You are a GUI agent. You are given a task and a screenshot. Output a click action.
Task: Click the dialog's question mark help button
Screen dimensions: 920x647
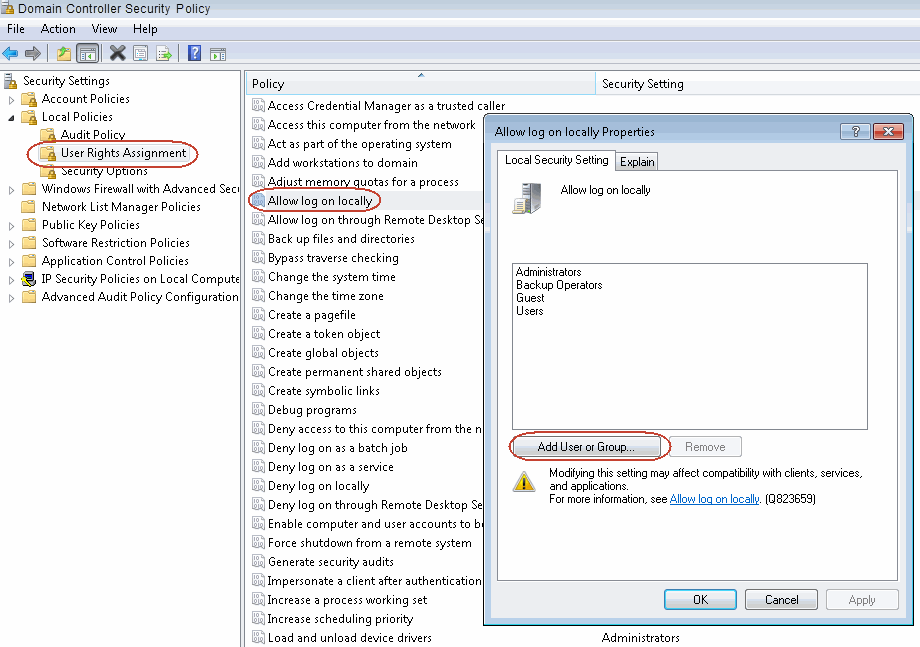pyautogui.click(x=855, y=131)
